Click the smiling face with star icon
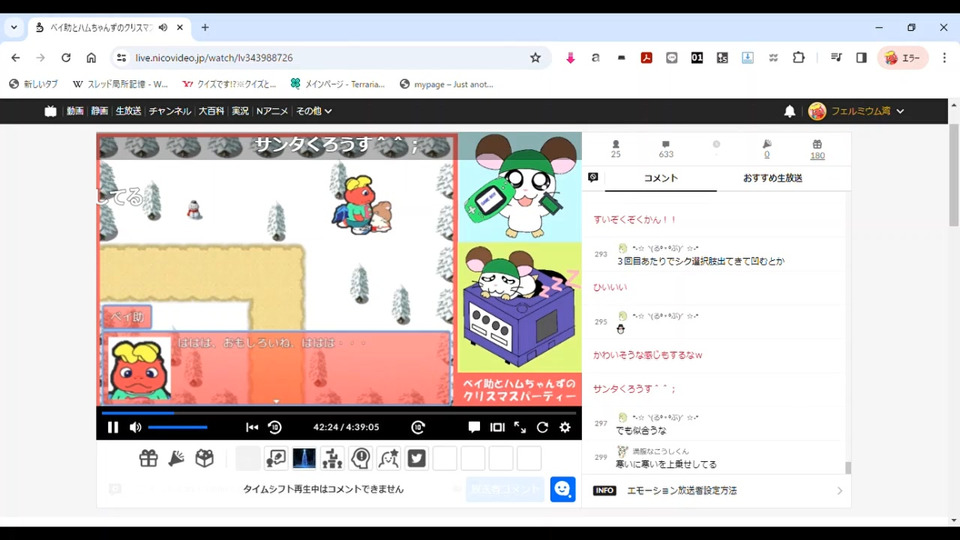Image resolution: width=960 pixels, height=540 pixels. click(389, 458)
